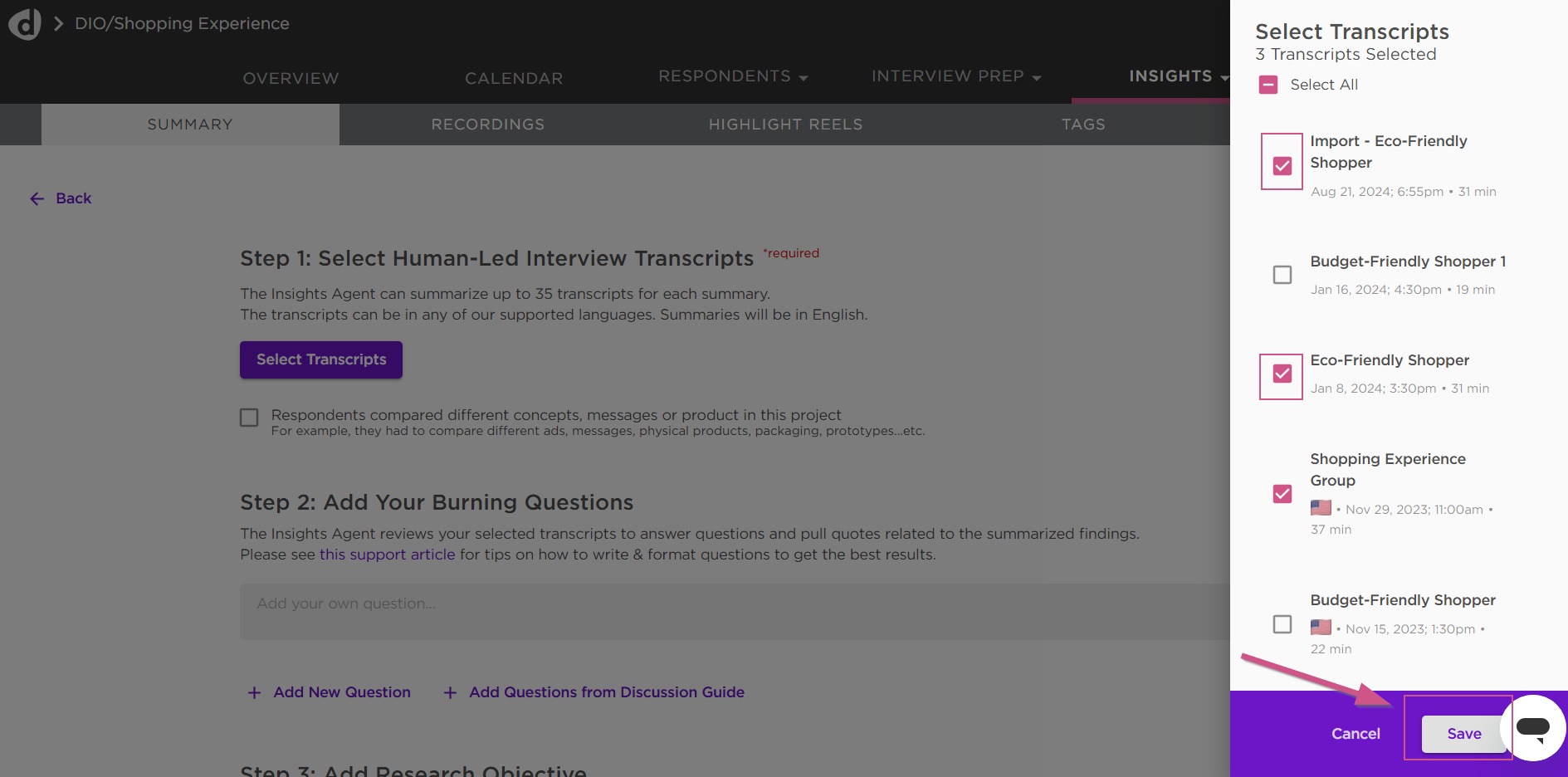This screenshot has height=777, width=1568.
Task: Click the Discuss.io logo icon
Action: tap(24, 24)
